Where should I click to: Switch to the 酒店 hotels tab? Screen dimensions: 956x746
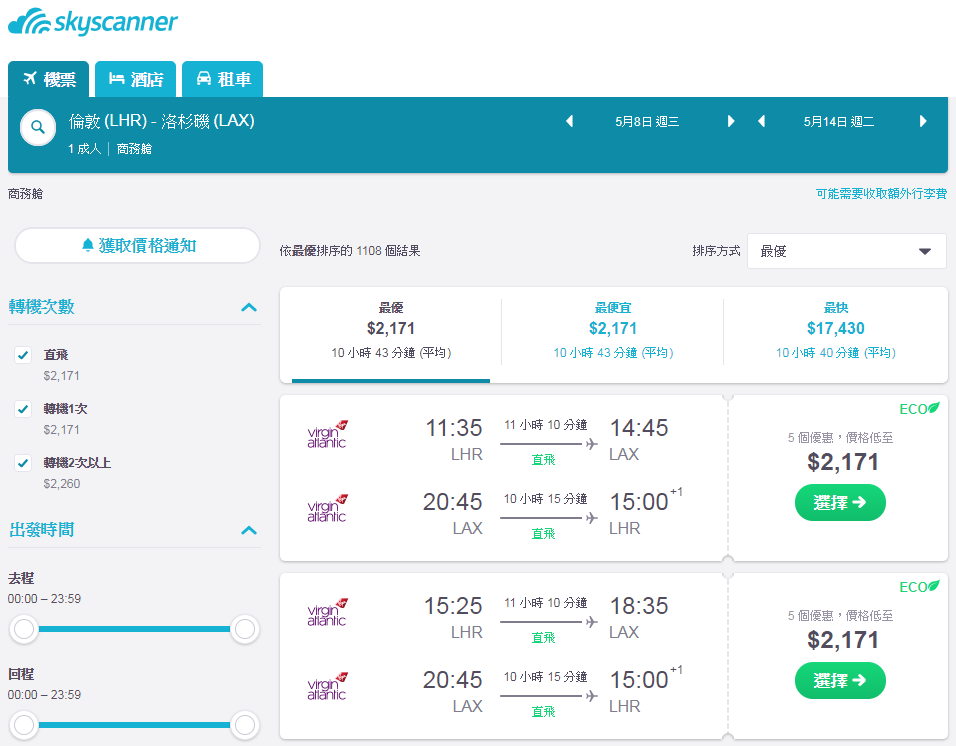pos(135,79)
